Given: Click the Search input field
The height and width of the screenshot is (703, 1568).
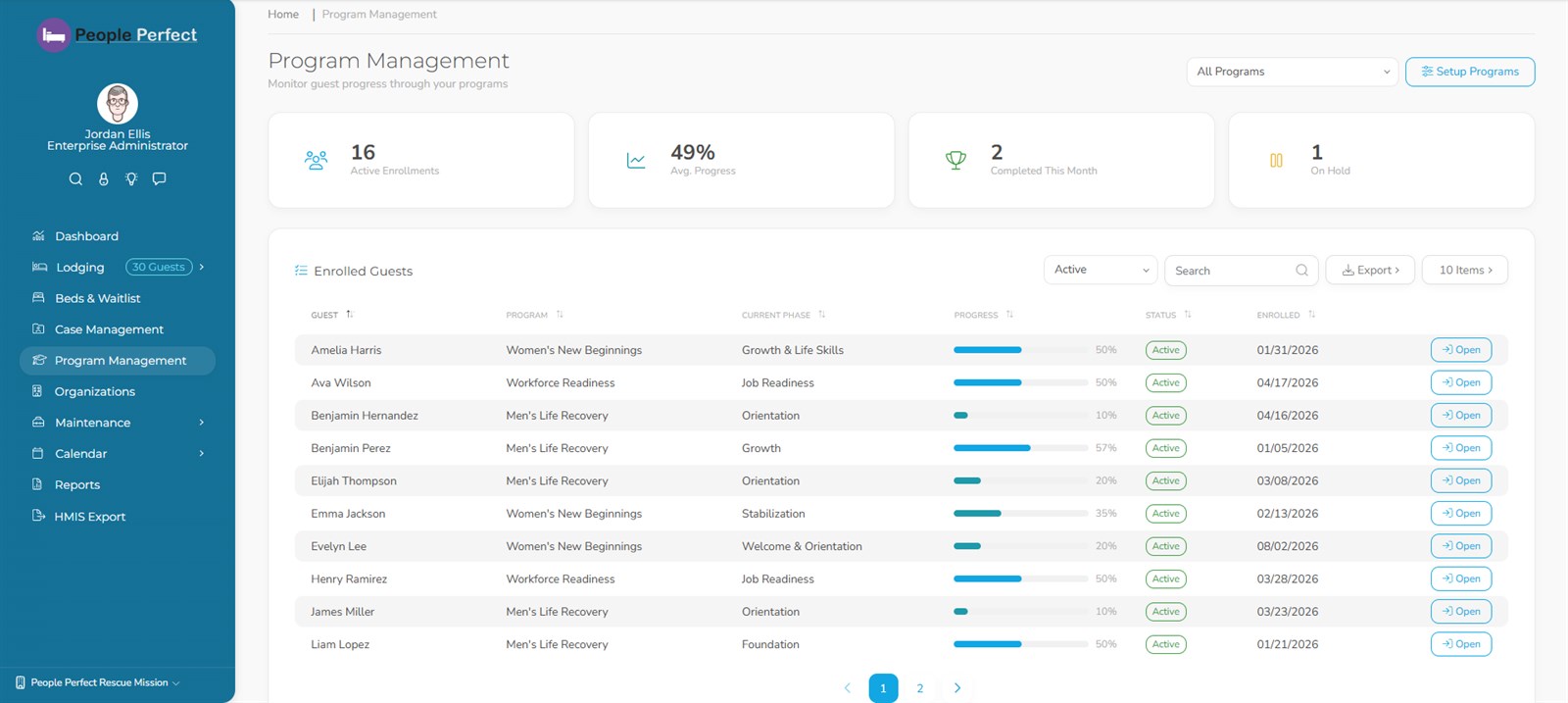Looking at the screenshot, I should point(1241,271).
